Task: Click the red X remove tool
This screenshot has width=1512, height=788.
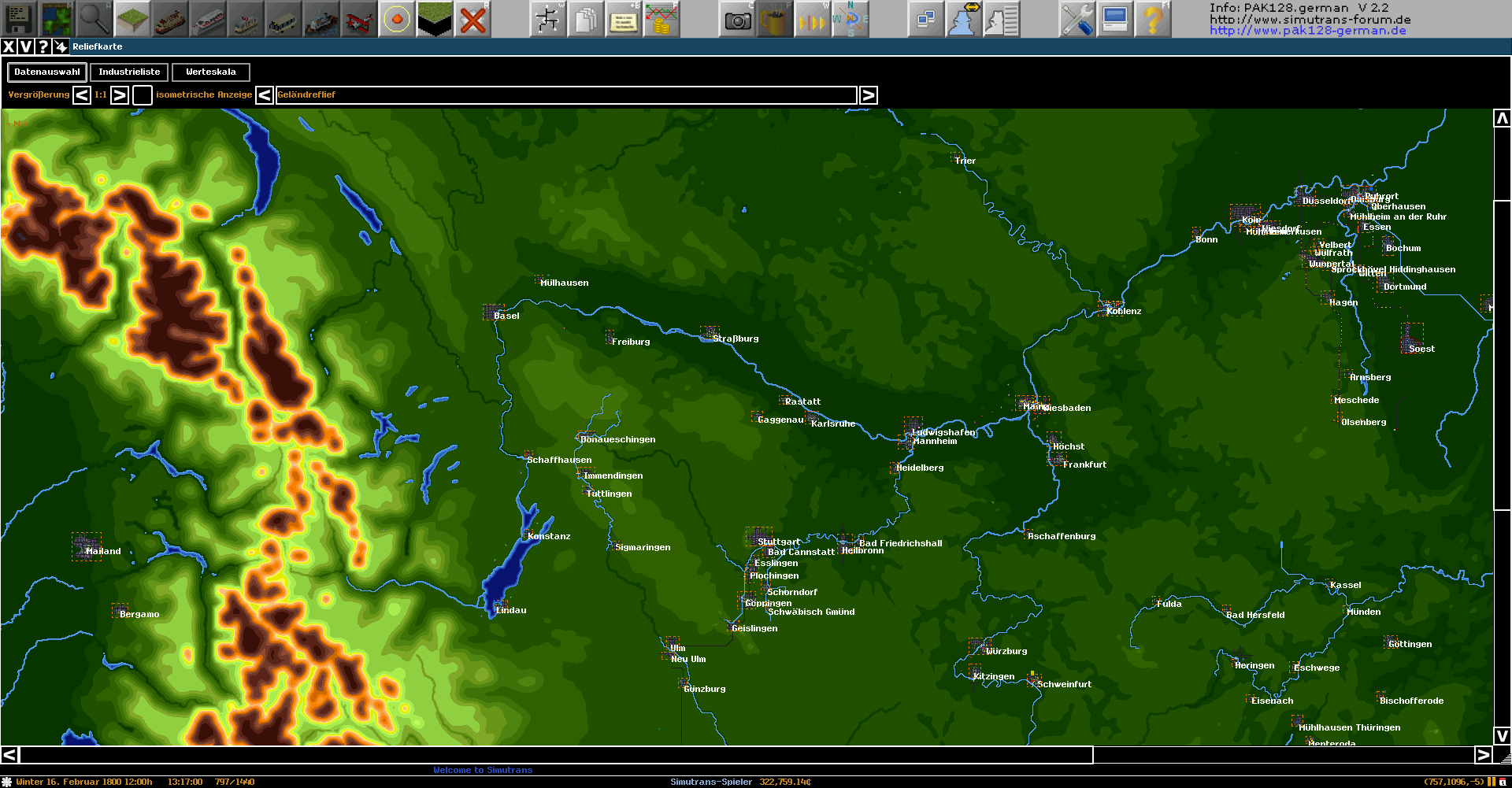Action: pyautogui.click(x=472, y=19)
